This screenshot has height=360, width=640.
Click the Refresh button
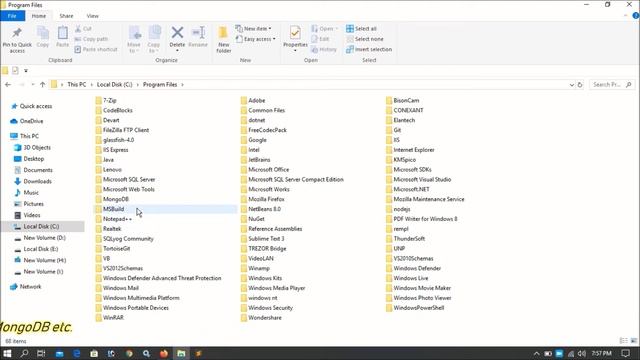click(580, 84)
